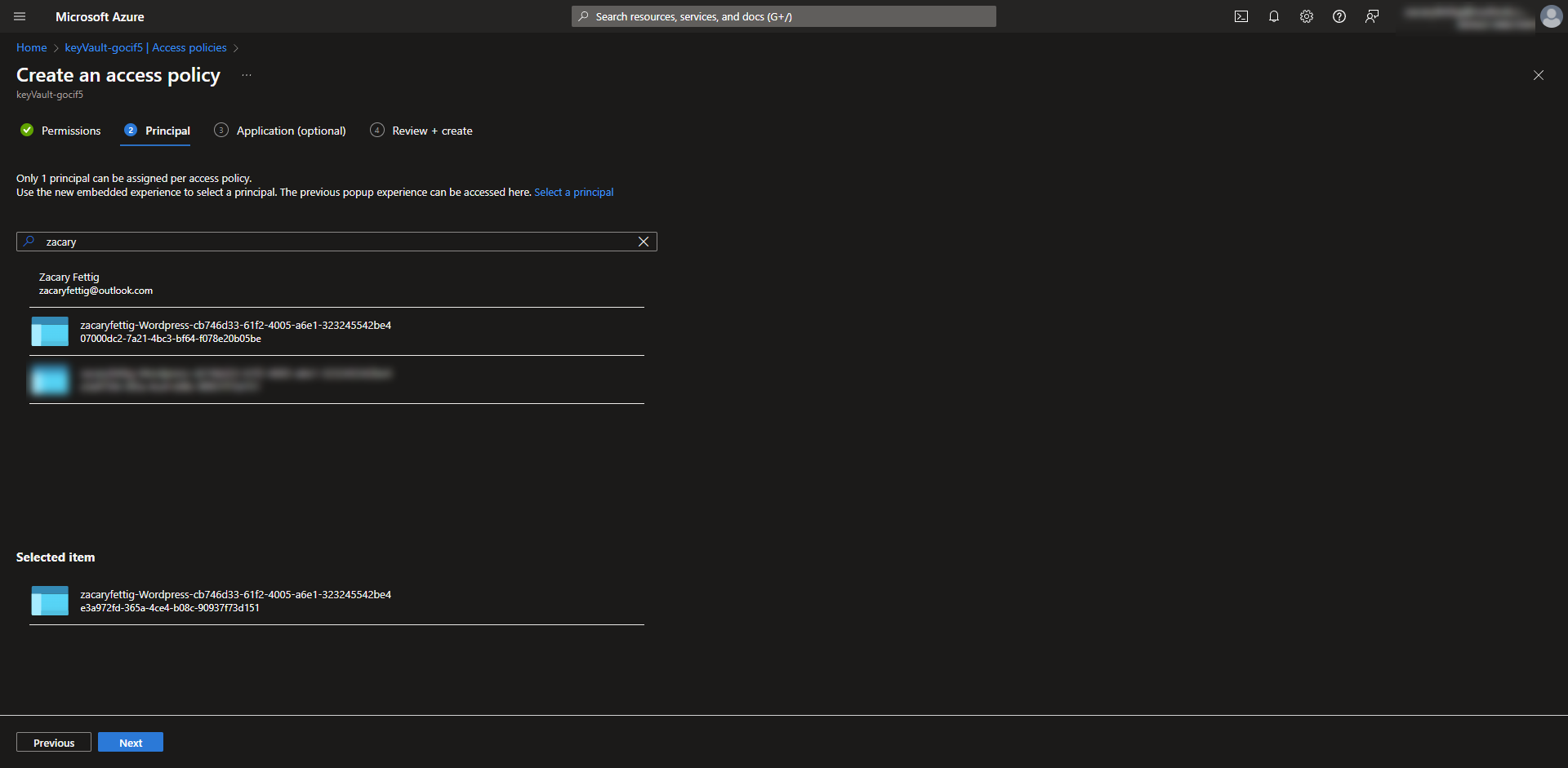Image resolution: width=1568 pixels, height=768 pixels.
Task: Click the zacaryfettig@outlook.com email text
Action: pos(96,291)
